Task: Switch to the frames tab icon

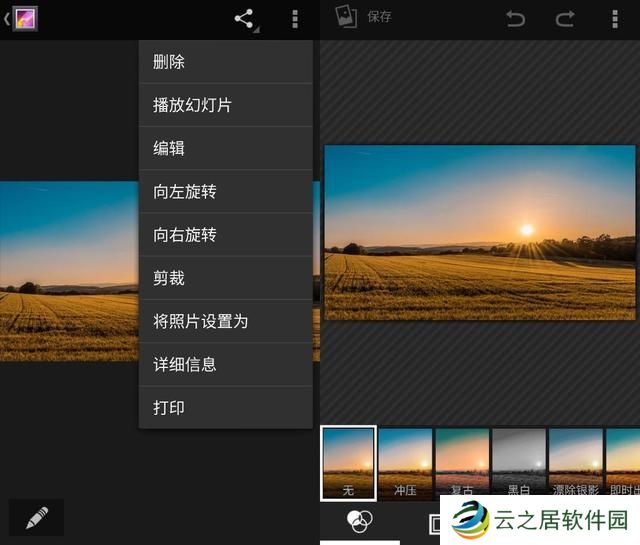Action: [434, 523]
